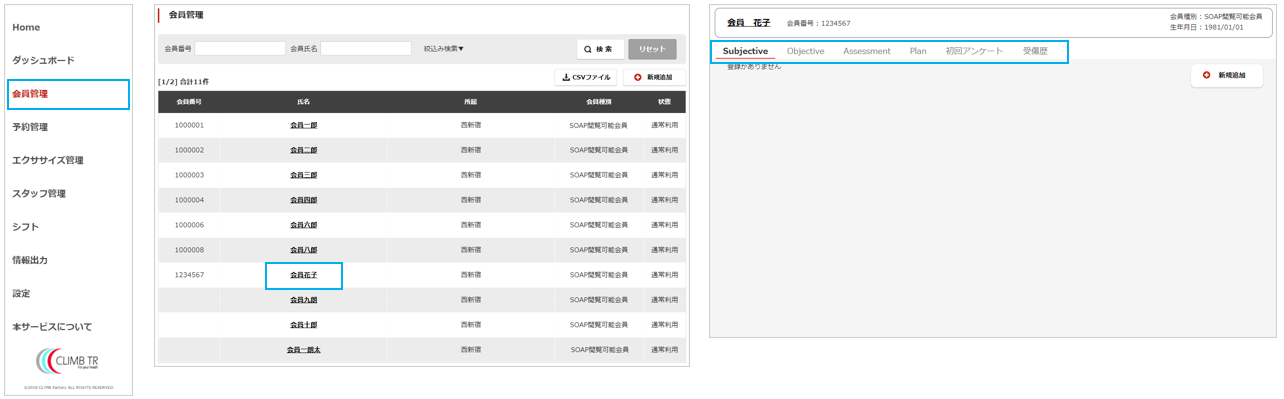The width and height of the screenshot is (1284, 399).
Task: Open member link 会員三郎
Action: pyautogui.click(x=303, y=175)
